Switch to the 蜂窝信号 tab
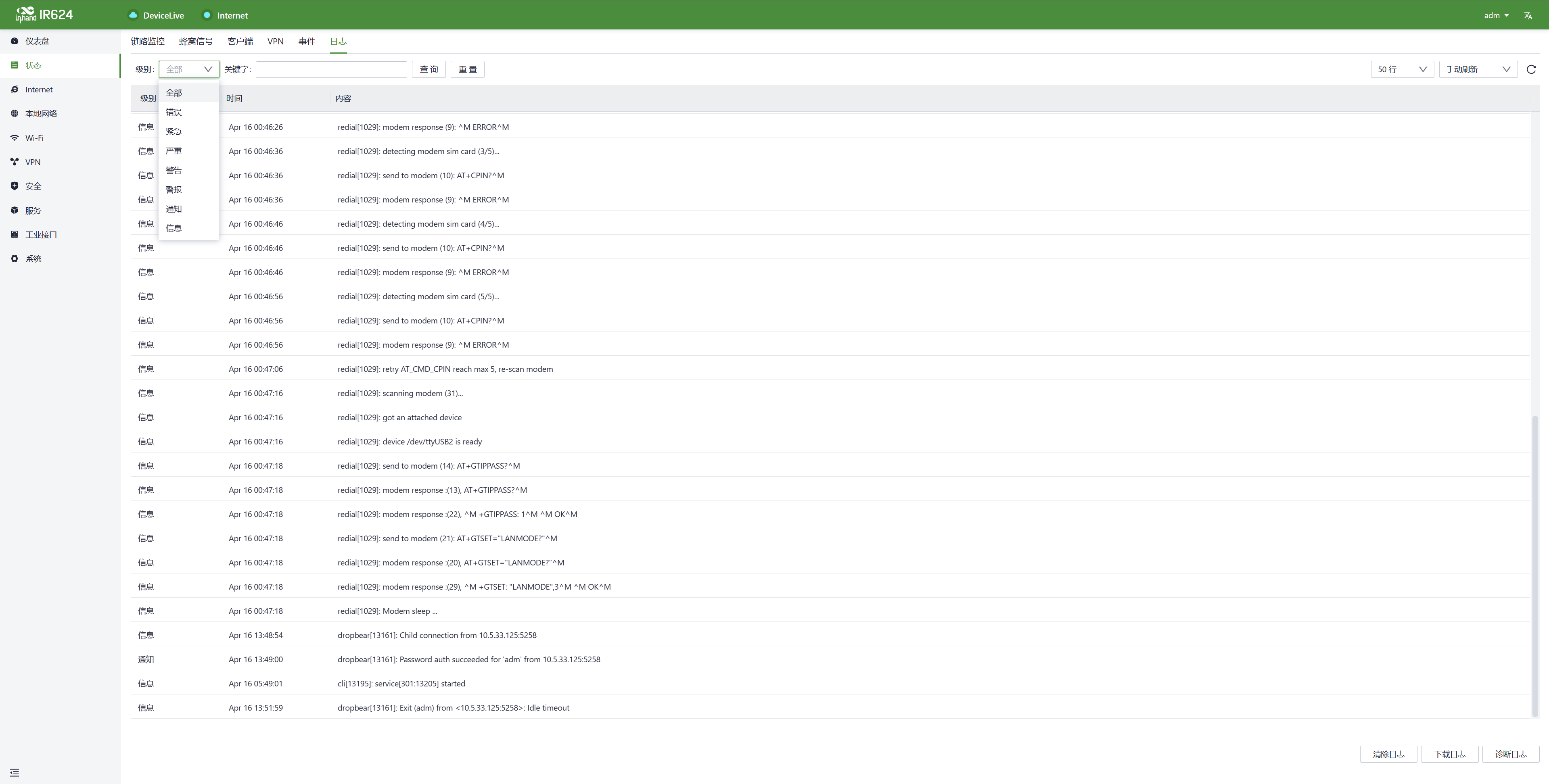 [195, 42]
